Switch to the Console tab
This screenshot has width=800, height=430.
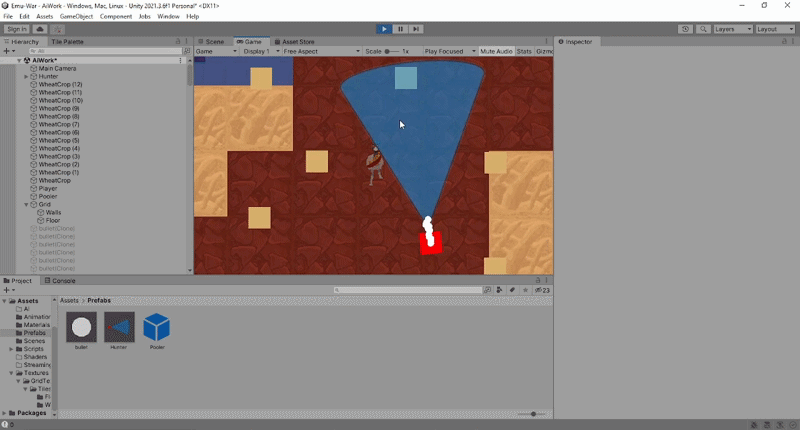pos(63,281)
